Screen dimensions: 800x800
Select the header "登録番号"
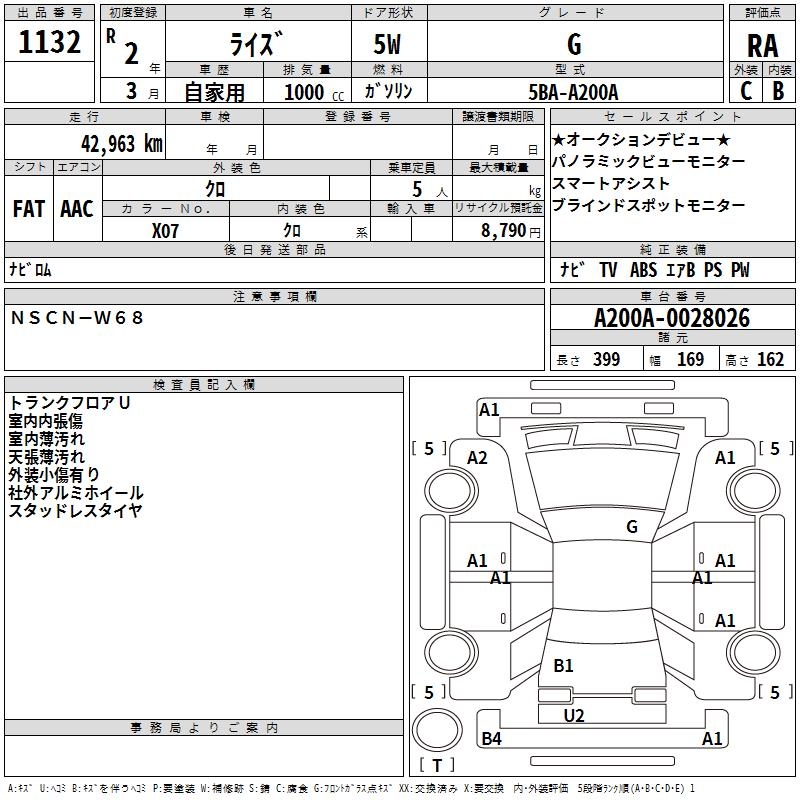pyautogui.click(x=358, y=116)
